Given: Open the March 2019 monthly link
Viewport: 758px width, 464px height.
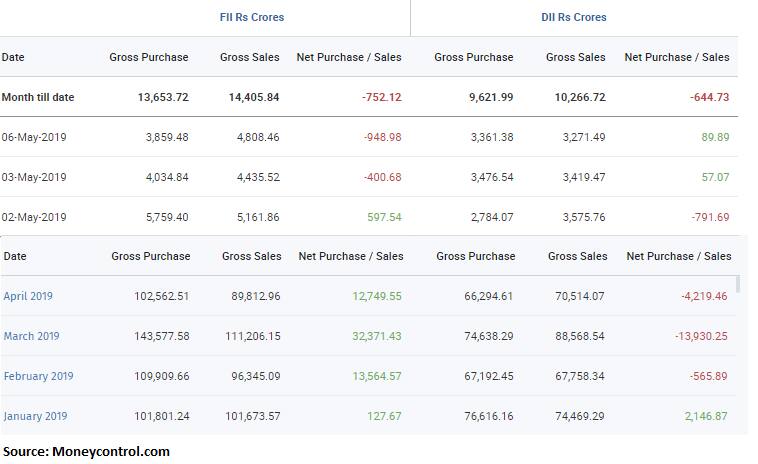Looking at the screenshot, I should [31, 336].
